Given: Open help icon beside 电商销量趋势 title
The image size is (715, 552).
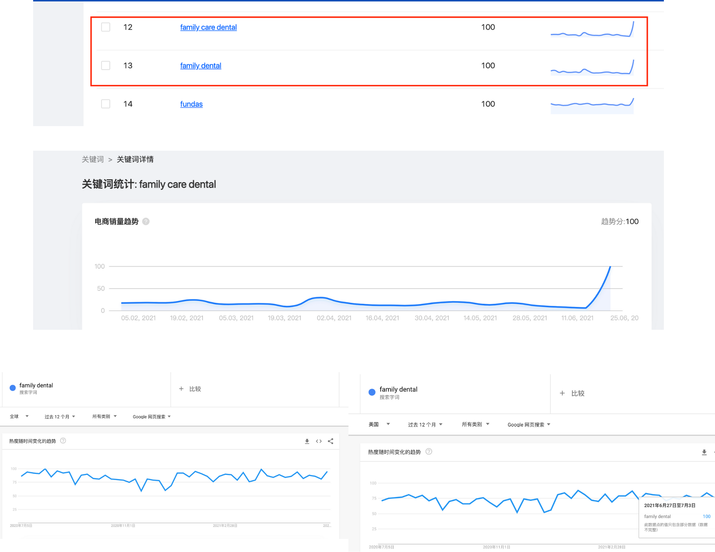Looking at the screenshot, I should [146, 222].
